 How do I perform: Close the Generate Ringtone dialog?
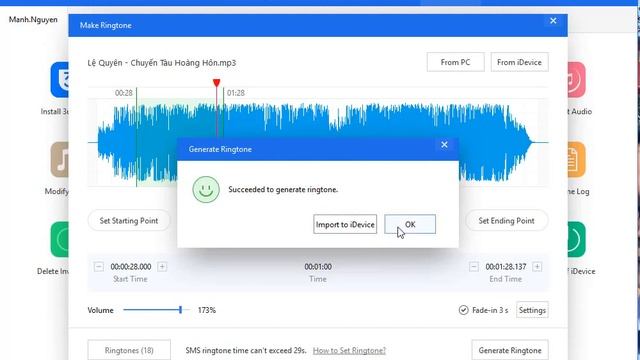click(444, 144)
